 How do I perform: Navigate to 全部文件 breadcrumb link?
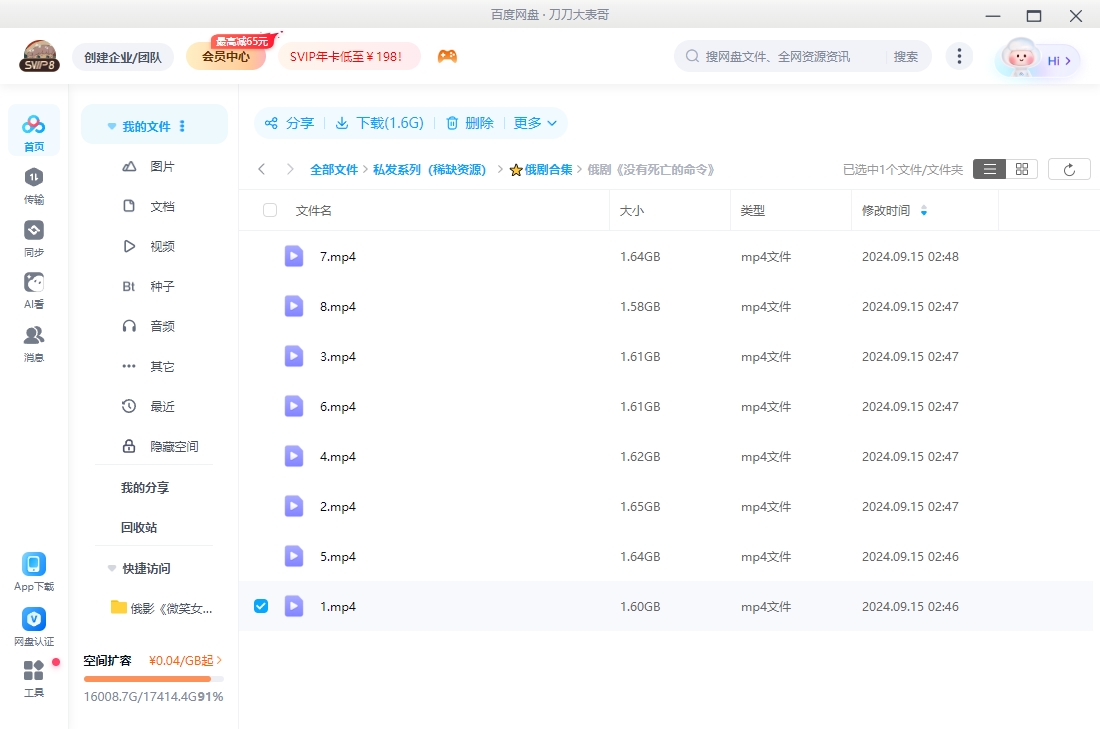coord(333,170)
